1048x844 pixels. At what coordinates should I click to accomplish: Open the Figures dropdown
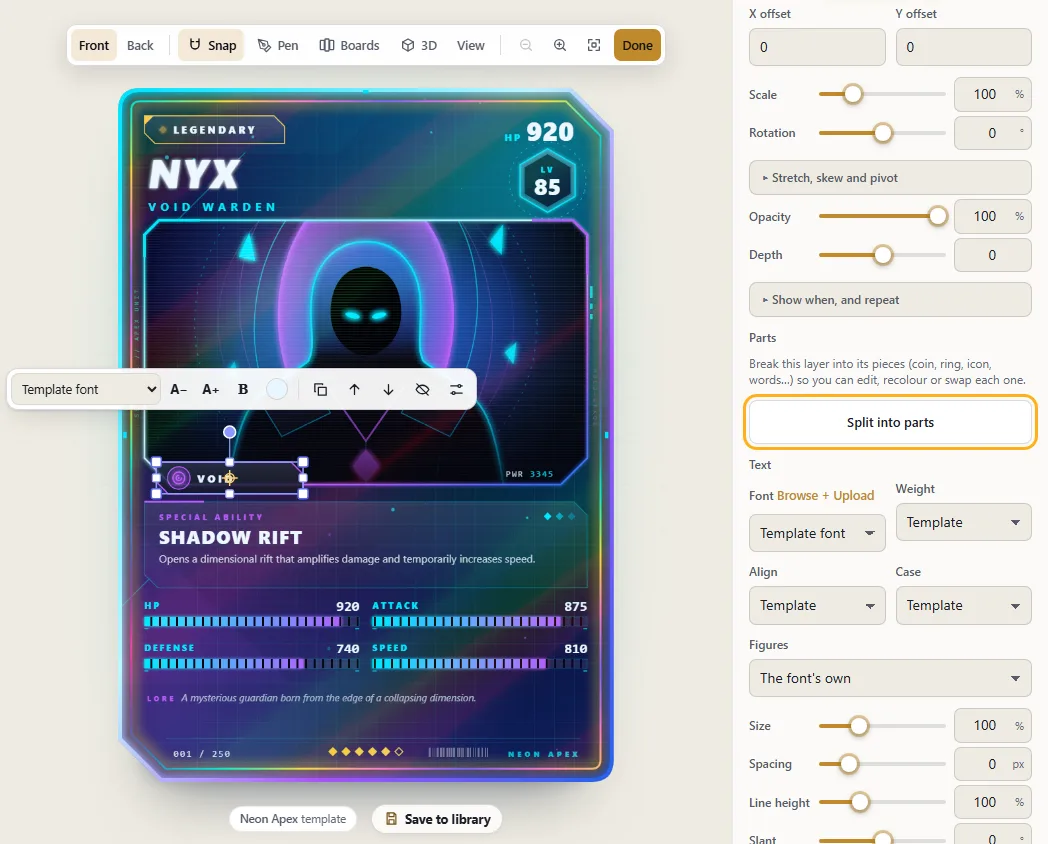[x=890, y=678]
